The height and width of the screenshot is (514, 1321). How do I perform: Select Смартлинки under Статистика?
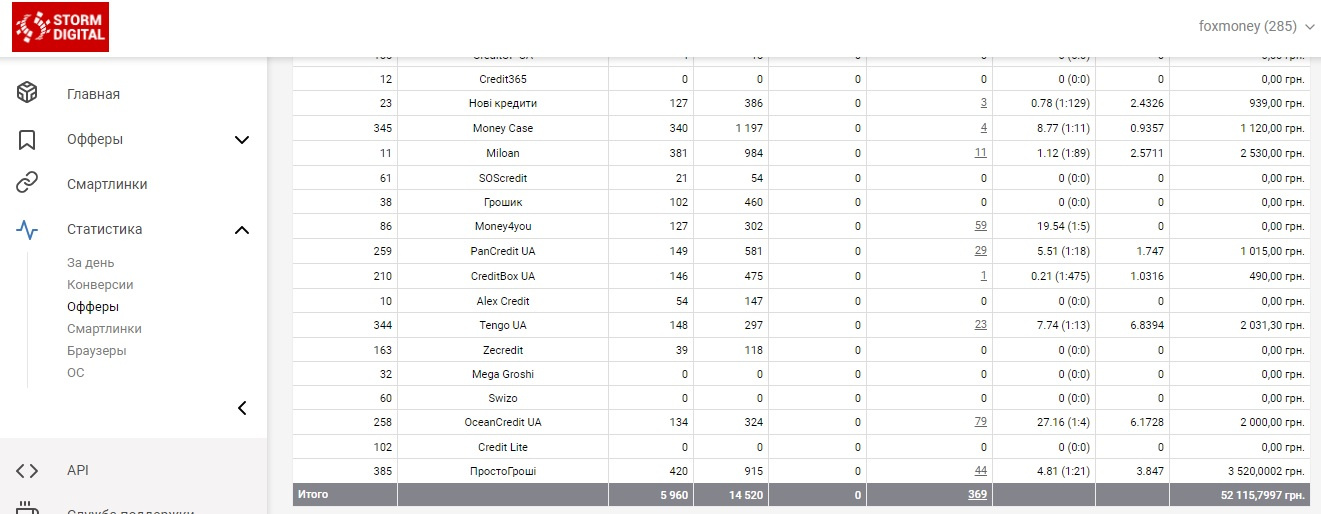click(104, 329)
